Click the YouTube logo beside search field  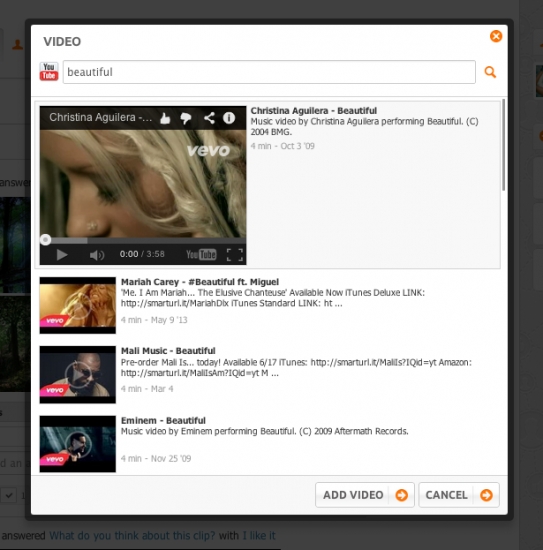49,72
